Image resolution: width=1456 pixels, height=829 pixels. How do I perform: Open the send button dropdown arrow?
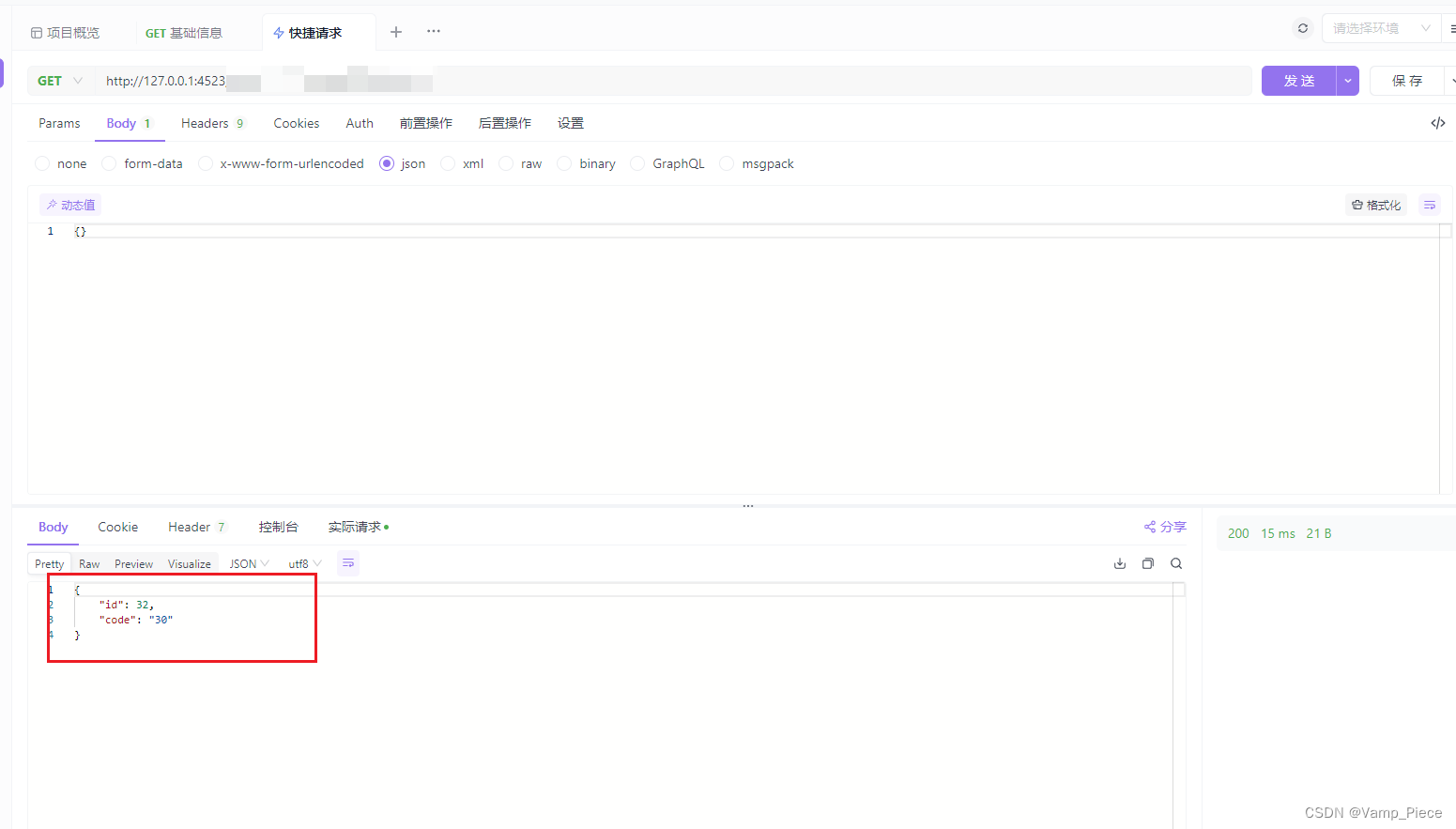tap(1348, 81)
